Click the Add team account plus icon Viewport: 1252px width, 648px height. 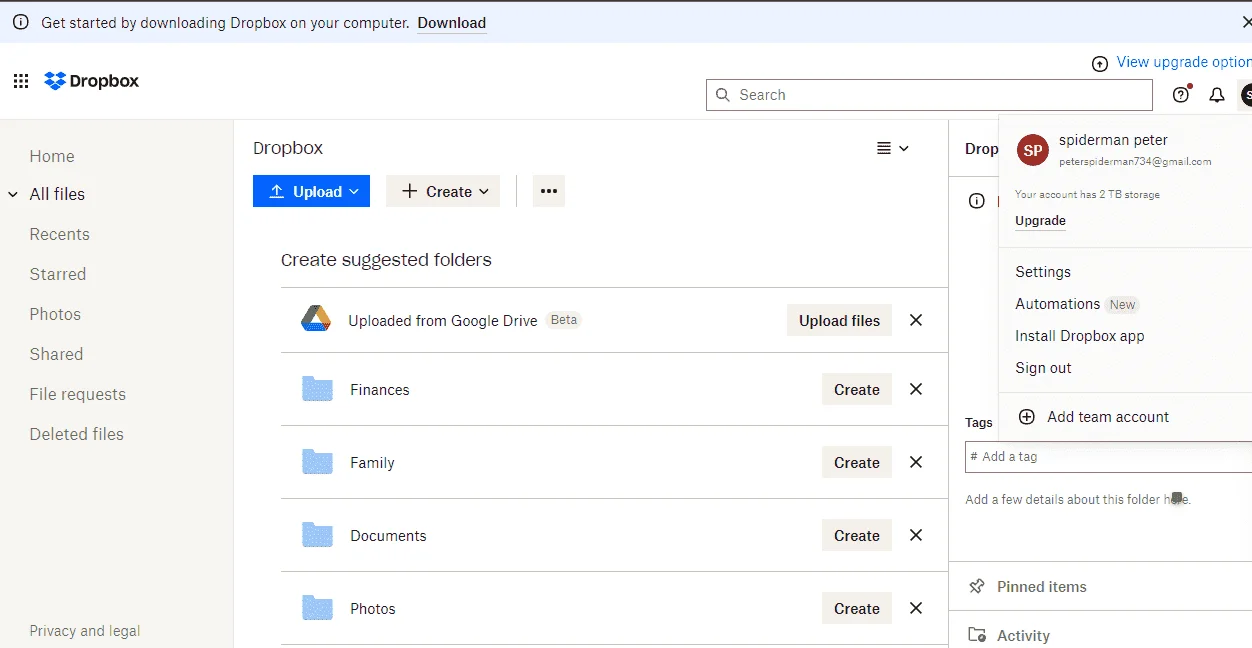click(1026, 417)
